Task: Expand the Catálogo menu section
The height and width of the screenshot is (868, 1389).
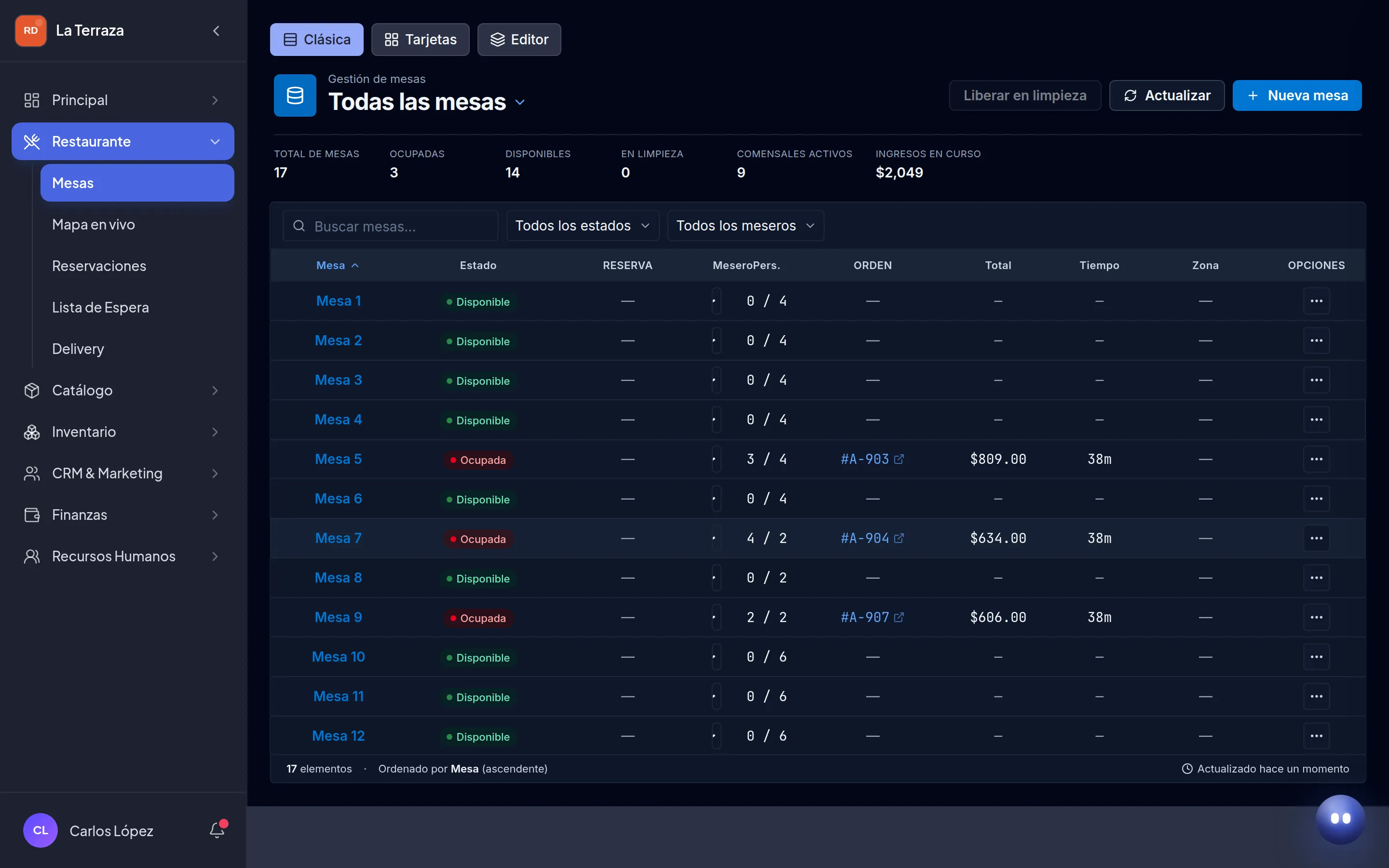Action: point(123,391)
